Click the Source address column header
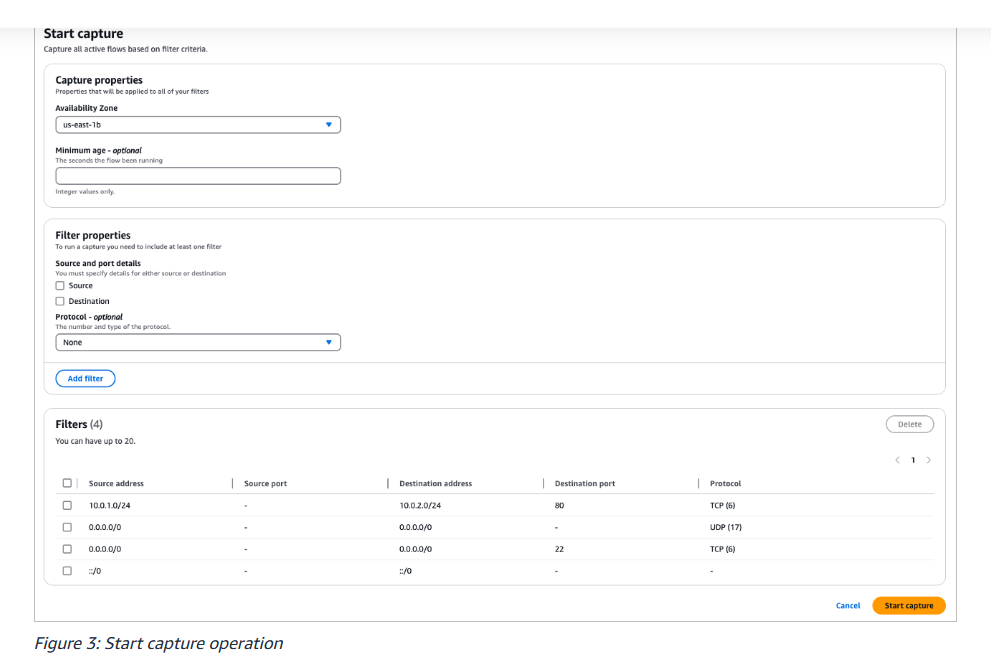 (115, 484)
